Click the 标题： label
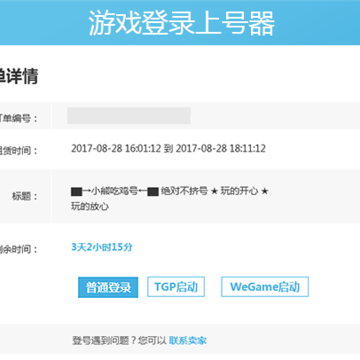The height and width of the screenshot is (360, 360). click(25, 196)
